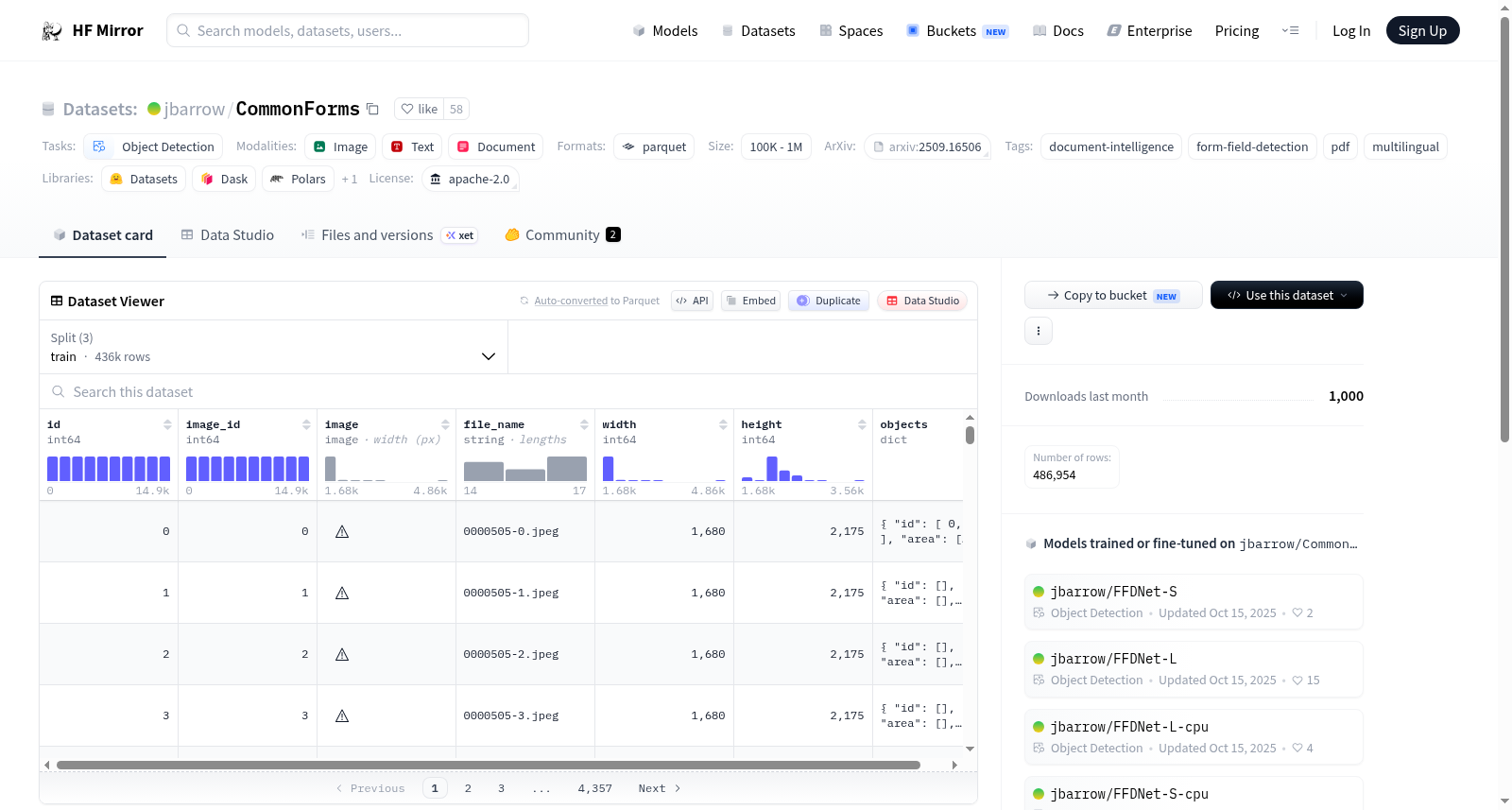Sort by the width column
This screenshot has width=1512, height=810.
click(x=723, y=424)
